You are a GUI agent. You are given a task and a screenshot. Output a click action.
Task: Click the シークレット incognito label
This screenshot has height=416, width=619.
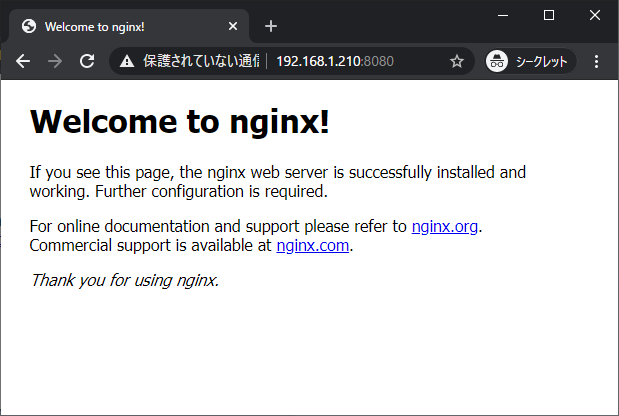pos(542,62)
